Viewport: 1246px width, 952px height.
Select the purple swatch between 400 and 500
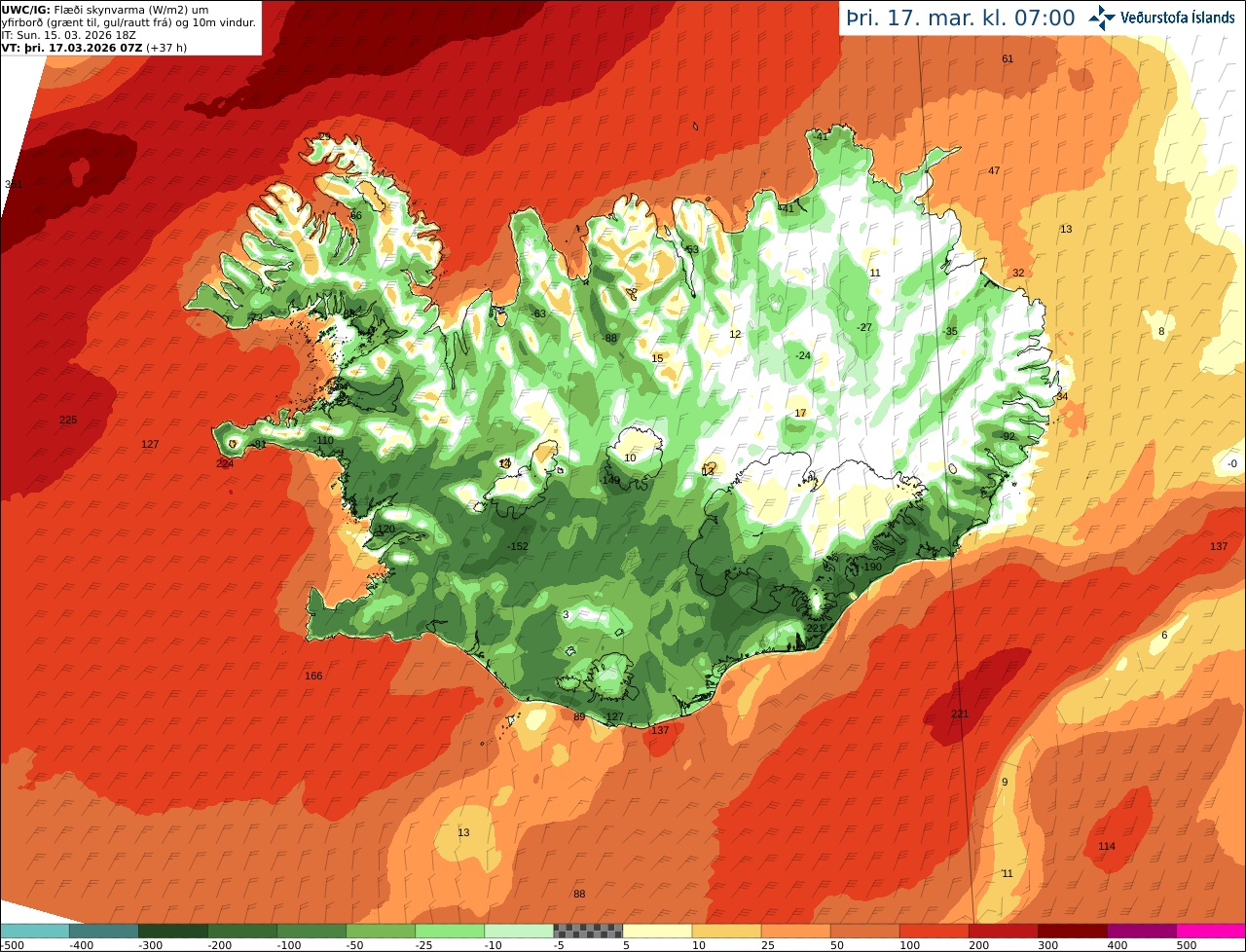(x=1141, y=931)
